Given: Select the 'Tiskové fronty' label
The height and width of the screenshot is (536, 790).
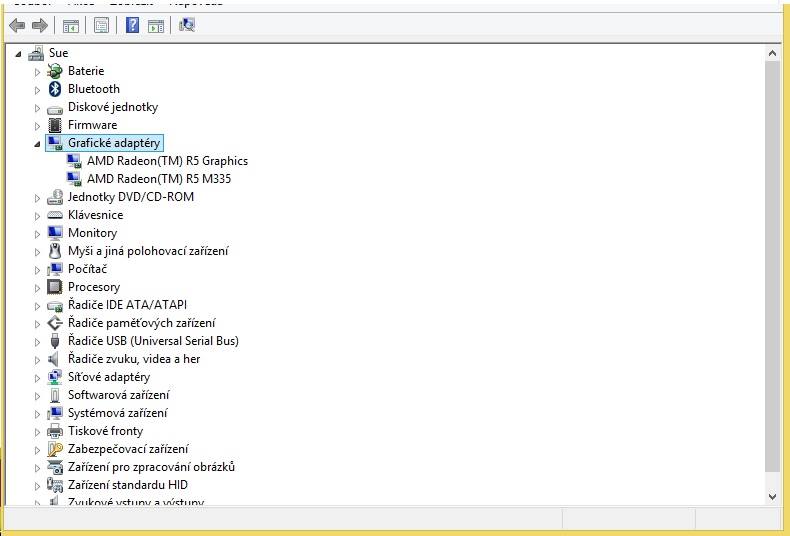Looking at the screenshot, I should [x=105, y=431].
